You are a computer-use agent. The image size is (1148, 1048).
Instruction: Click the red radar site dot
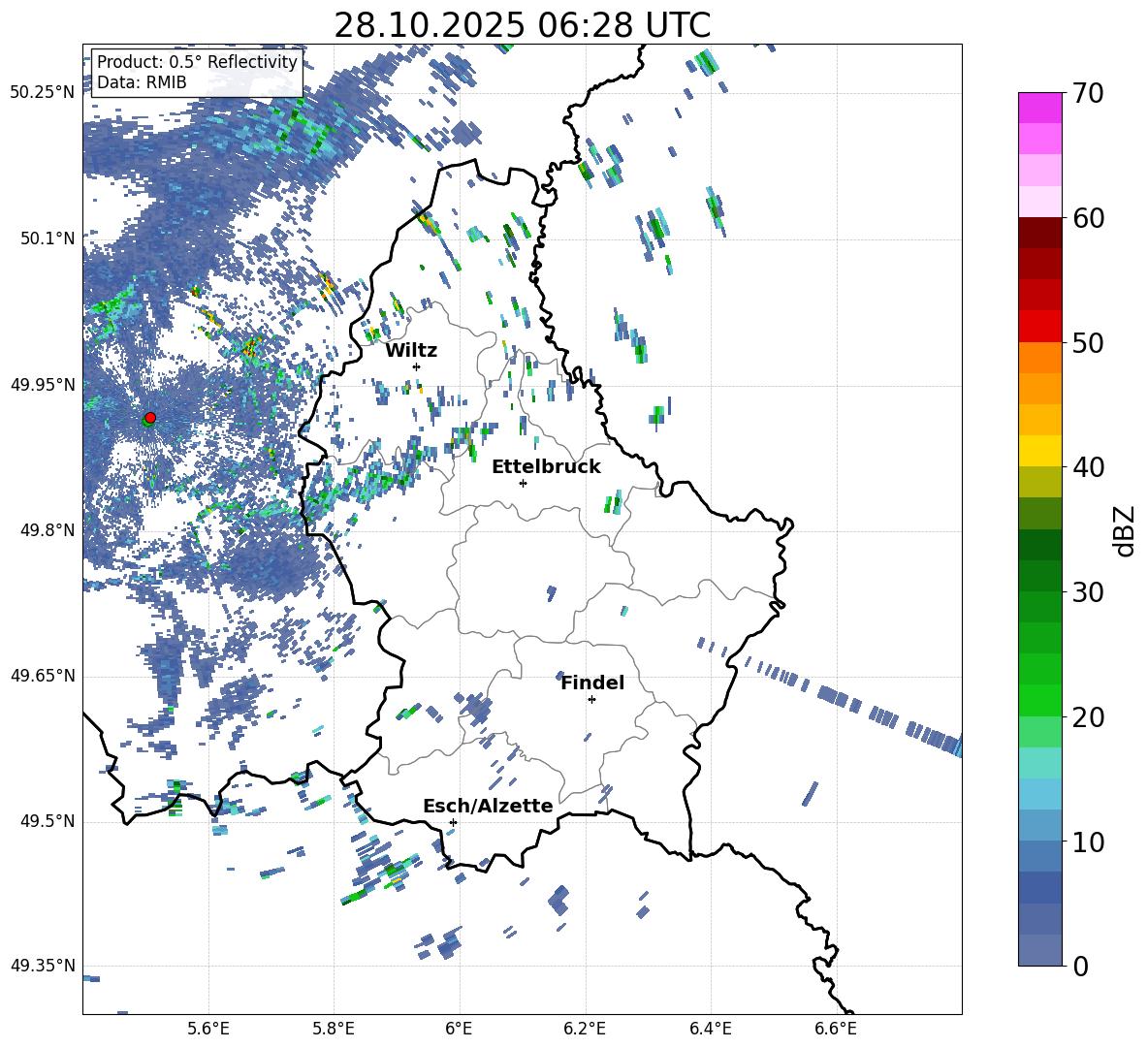pyautogui.click(x=149, y=417)
